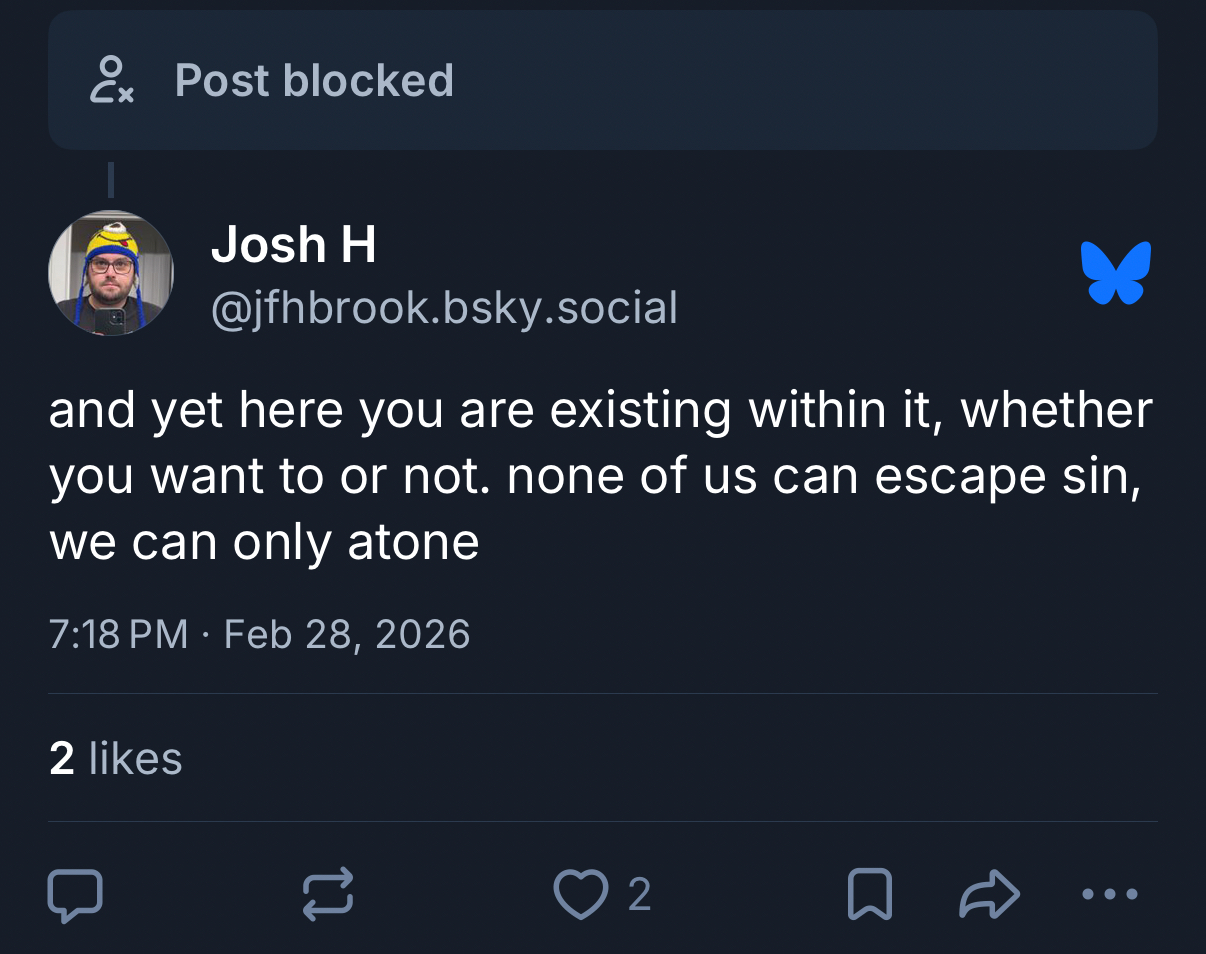Repost this post using the arrows icon
The width and height of the screenshot is (1206, 954).
click(x=329, y=893)
